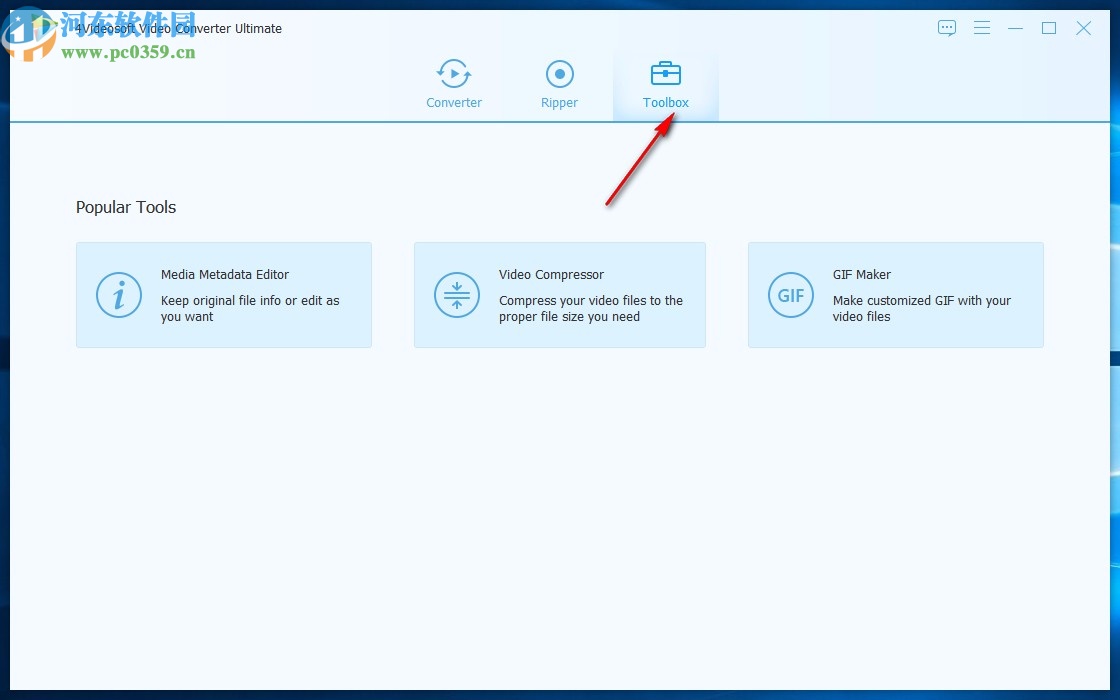This screenshot has width=1120, height=700.
Task: Open the hamburger menu in title bar
Action: 981,28
